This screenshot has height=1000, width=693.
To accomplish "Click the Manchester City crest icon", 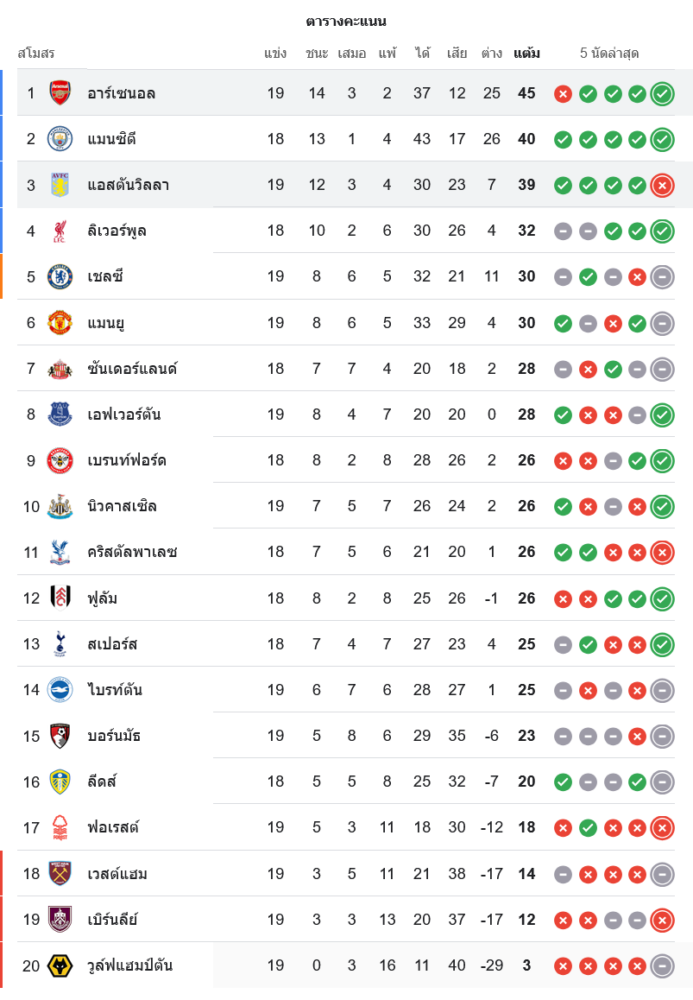I will [x=60, y=139].
